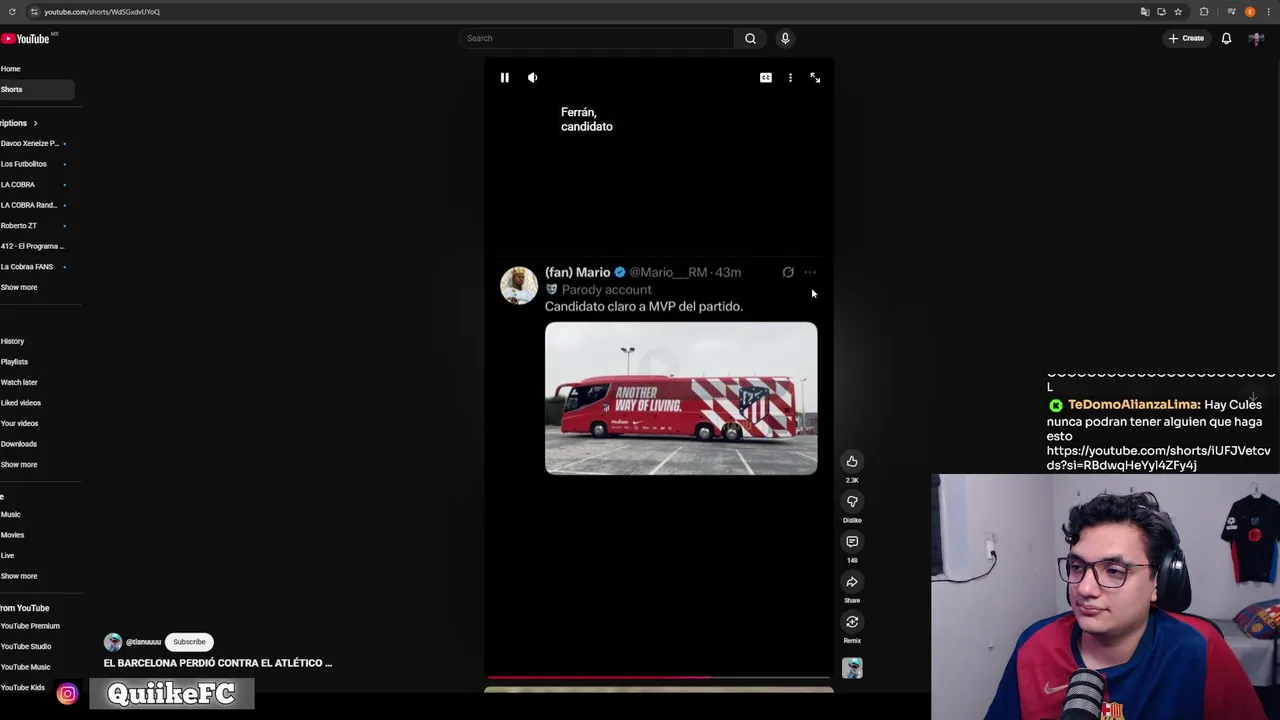This screenshot has height=720, width=1280.
Task: Expand Show more below Live
Action: 19,576
